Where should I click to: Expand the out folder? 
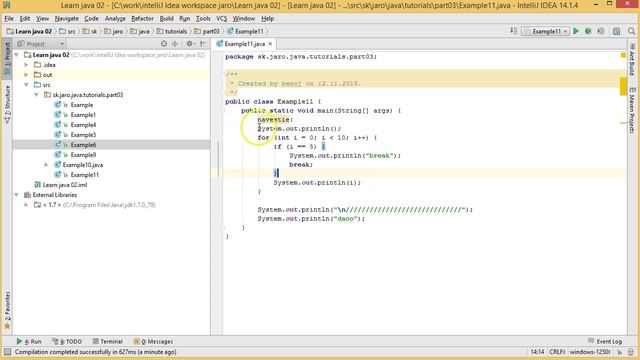coord(27,75)
